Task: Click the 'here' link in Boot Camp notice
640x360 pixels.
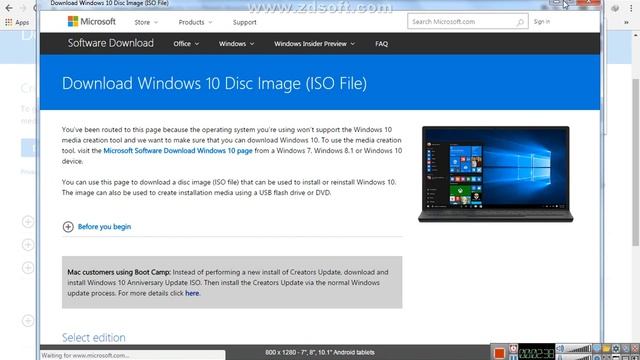Action: point(192,293)
